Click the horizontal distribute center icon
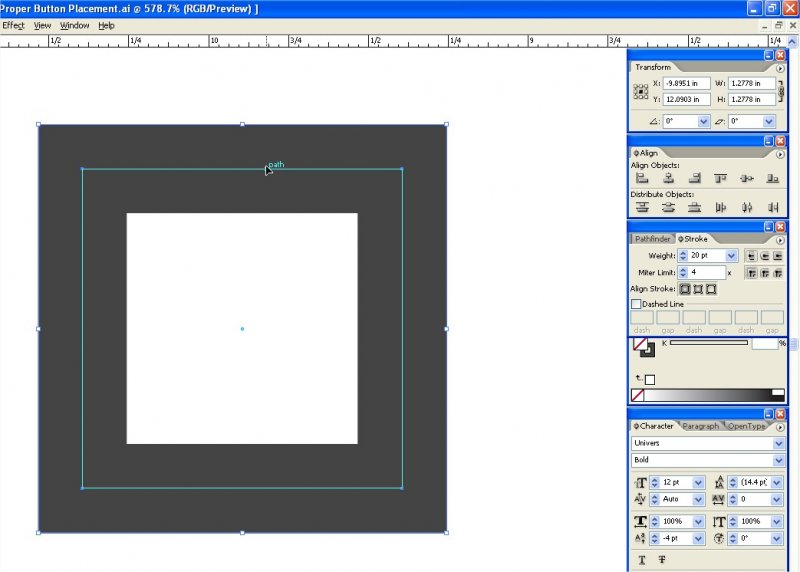The height and width of the screenshot is (572, 800). coord(747,207)
